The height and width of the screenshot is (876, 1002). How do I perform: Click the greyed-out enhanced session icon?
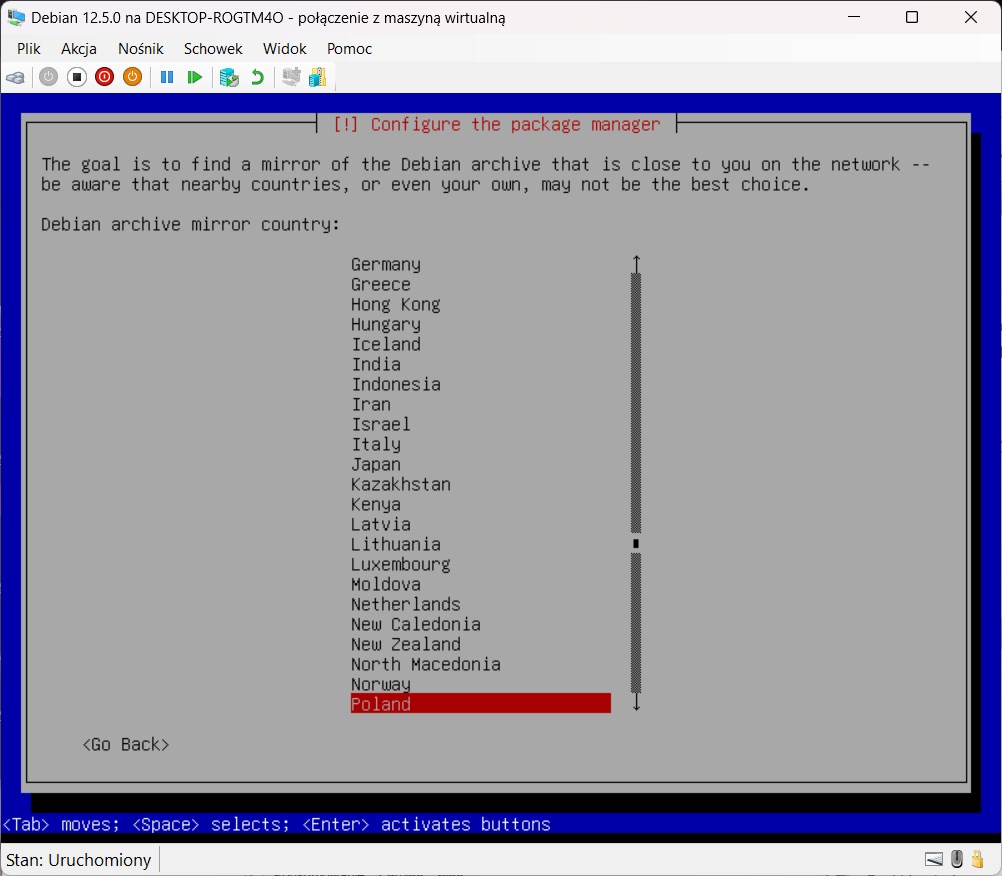pyautogui.click(x=291, y=77)
